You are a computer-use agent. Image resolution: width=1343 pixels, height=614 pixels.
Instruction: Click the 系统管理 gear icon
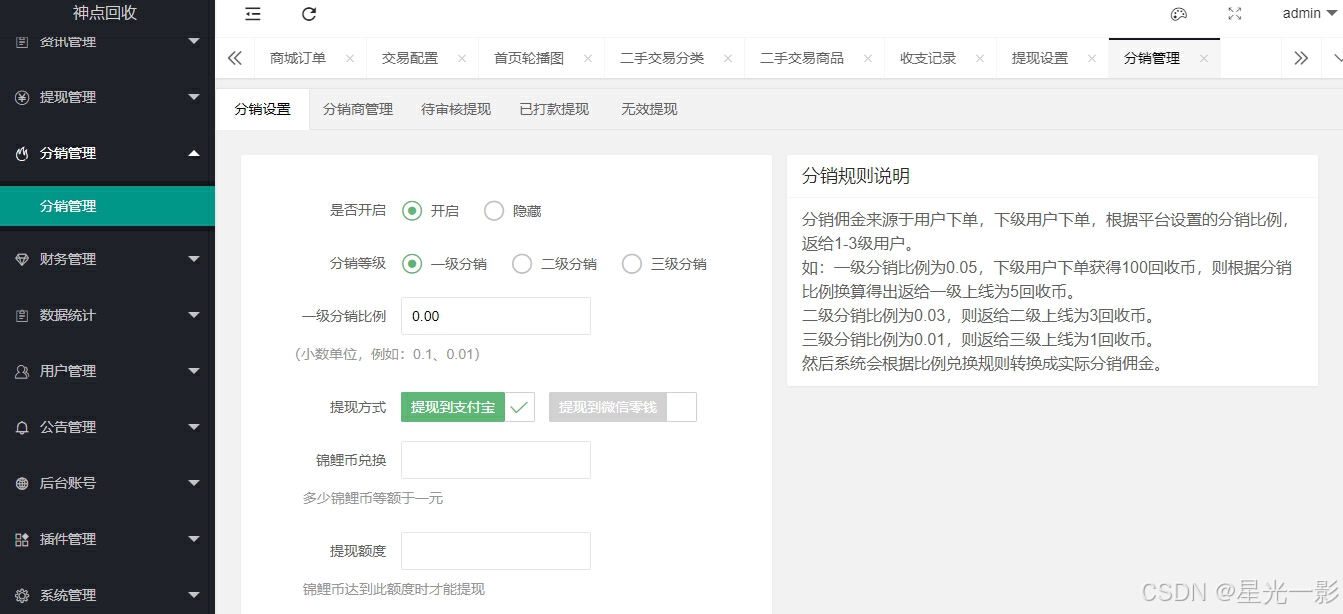tap(22, 595)
